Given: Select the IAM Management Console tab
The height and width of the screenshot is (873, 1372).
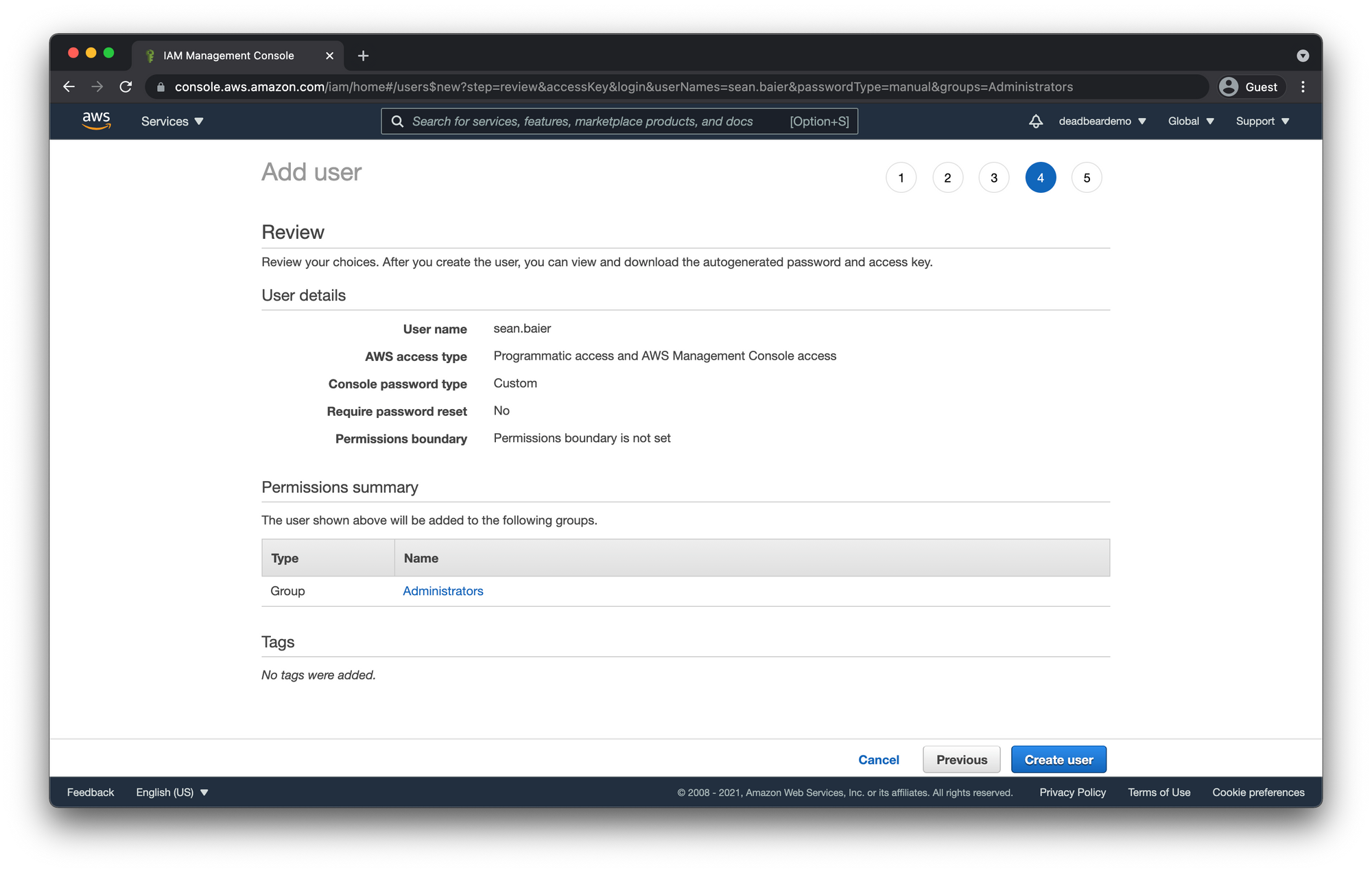Looking at the screenshot, I should pos(228,56).
